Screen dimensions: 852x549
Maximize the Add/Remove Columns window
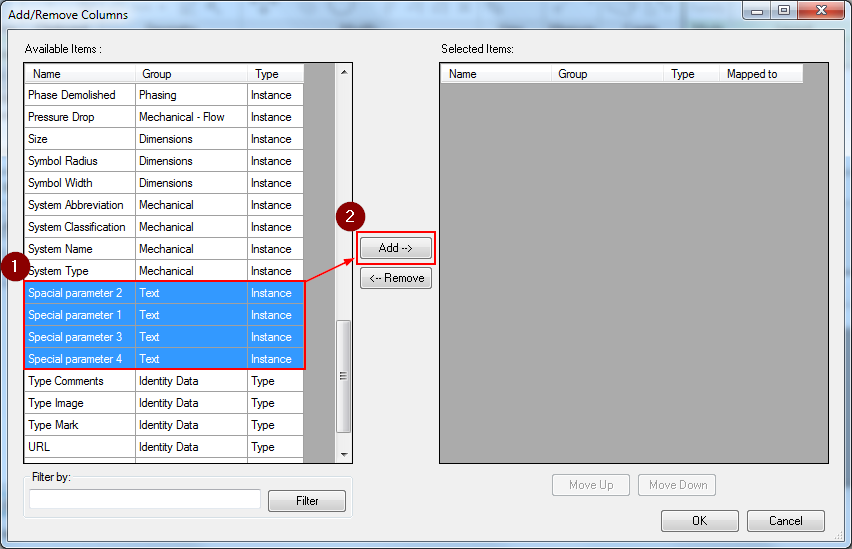tap(784, 10)
